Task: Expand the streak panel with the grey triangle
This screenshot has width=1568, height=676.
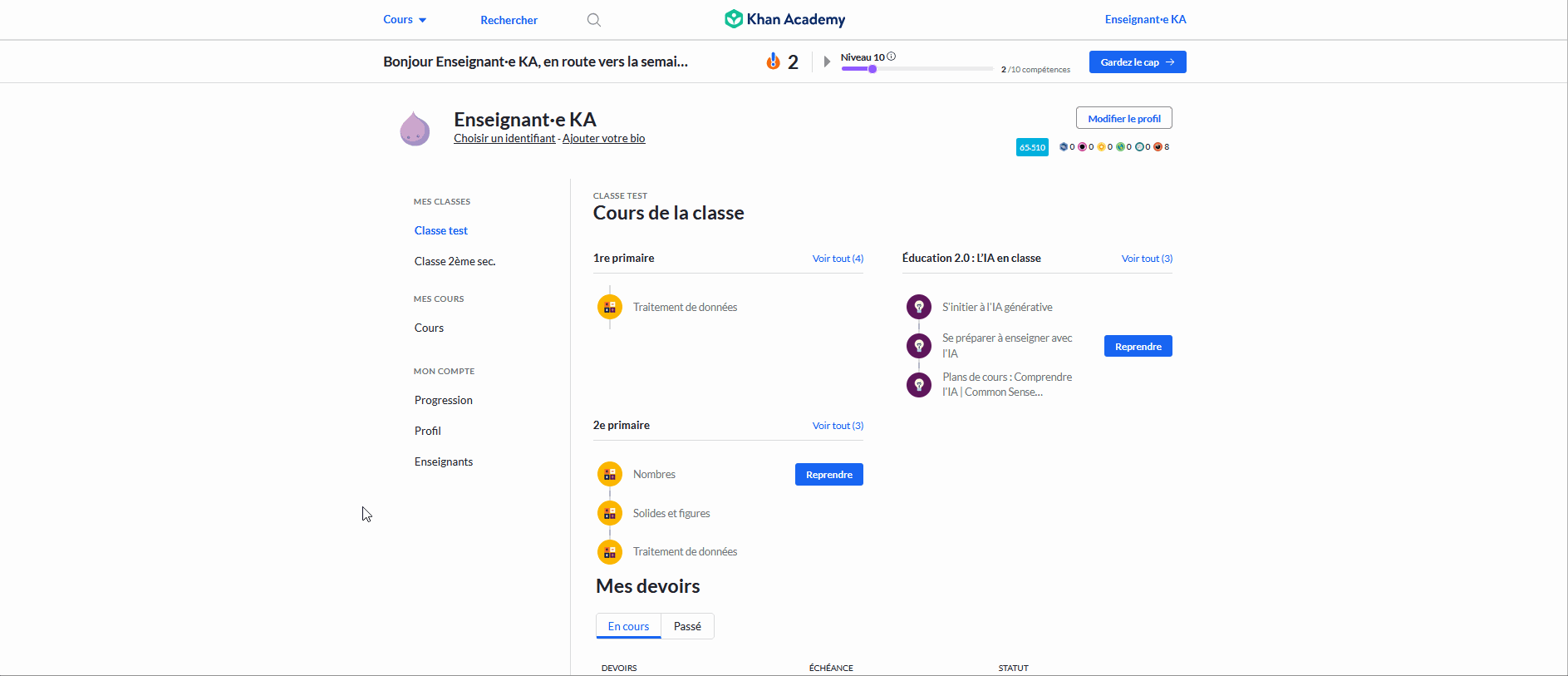Action: tap(827, 62)
